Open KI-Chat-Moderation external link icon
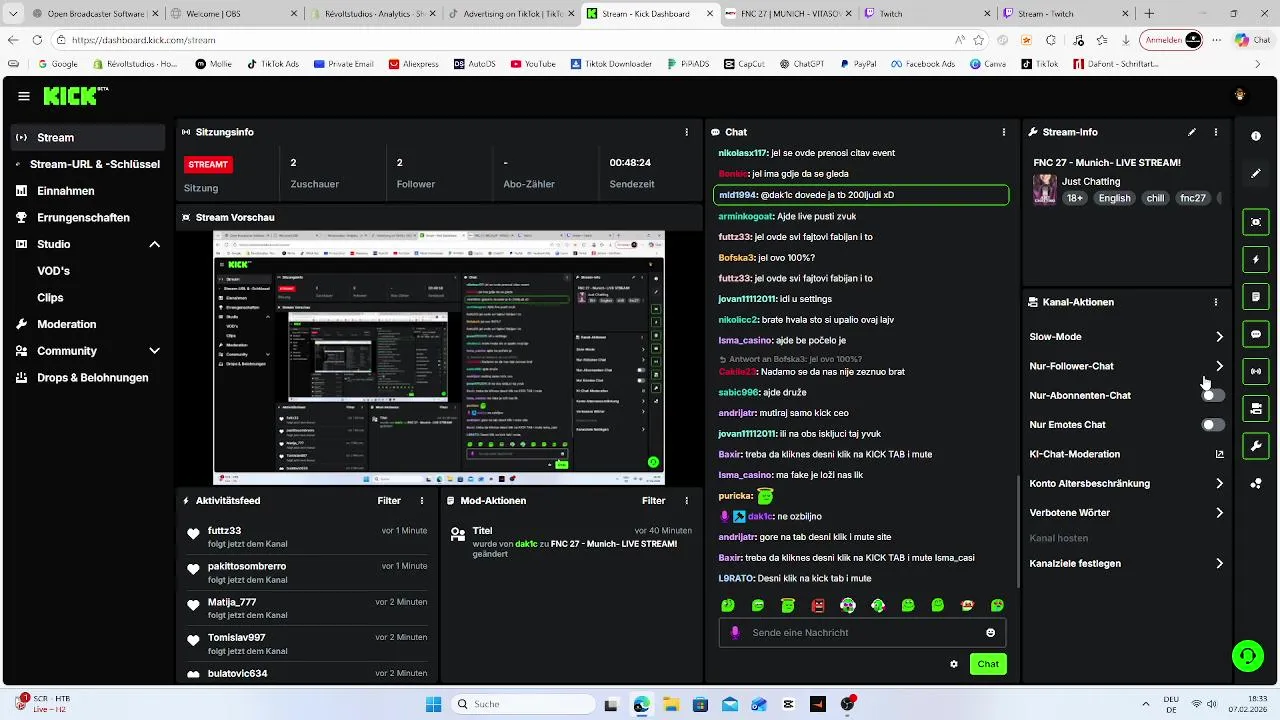Image resolution: width=1280 pixels, height=720 pixels. tap(1219, 454)
